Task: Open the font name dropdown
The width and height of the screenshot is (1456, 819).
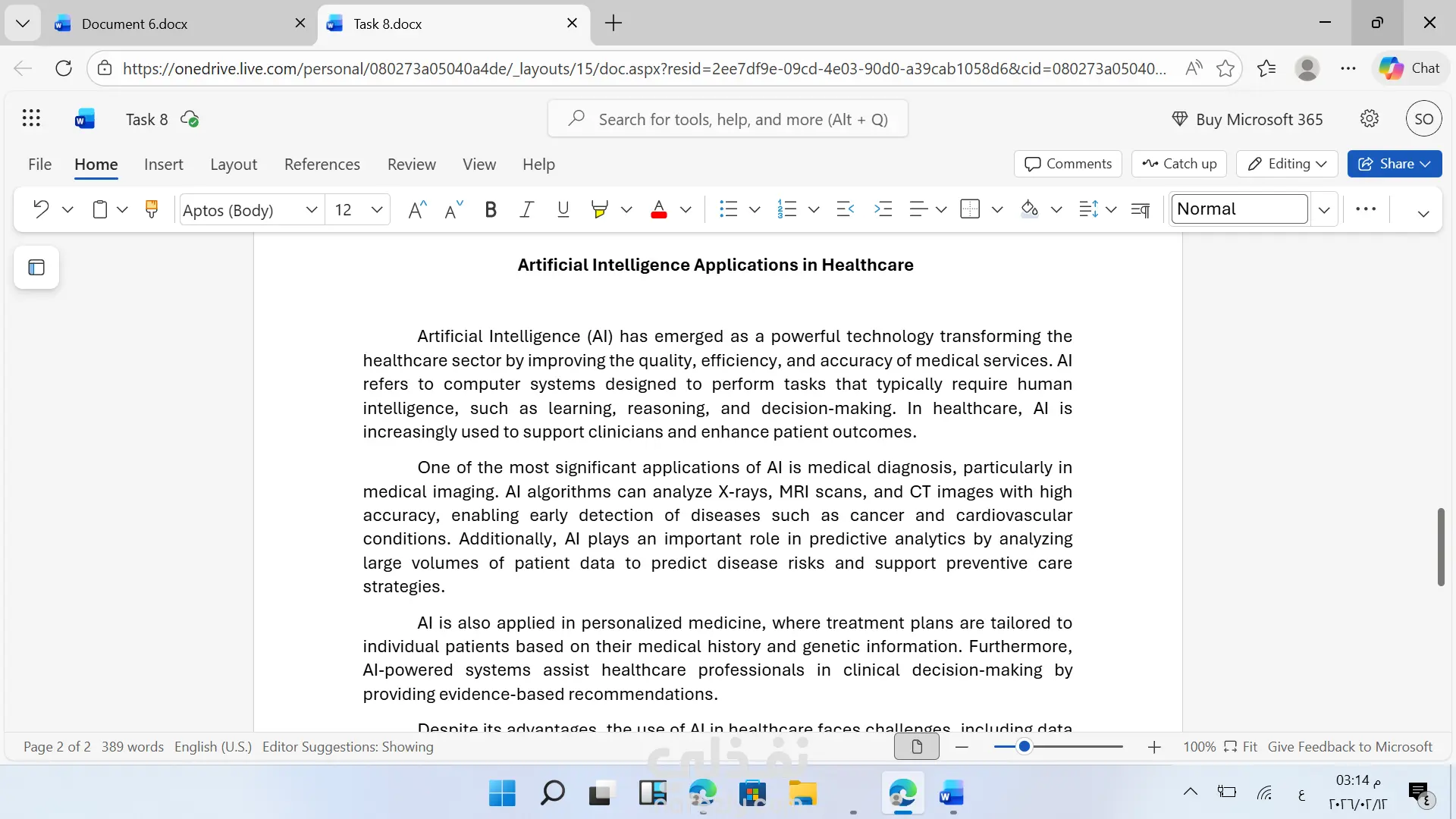Action: point(311,209)
